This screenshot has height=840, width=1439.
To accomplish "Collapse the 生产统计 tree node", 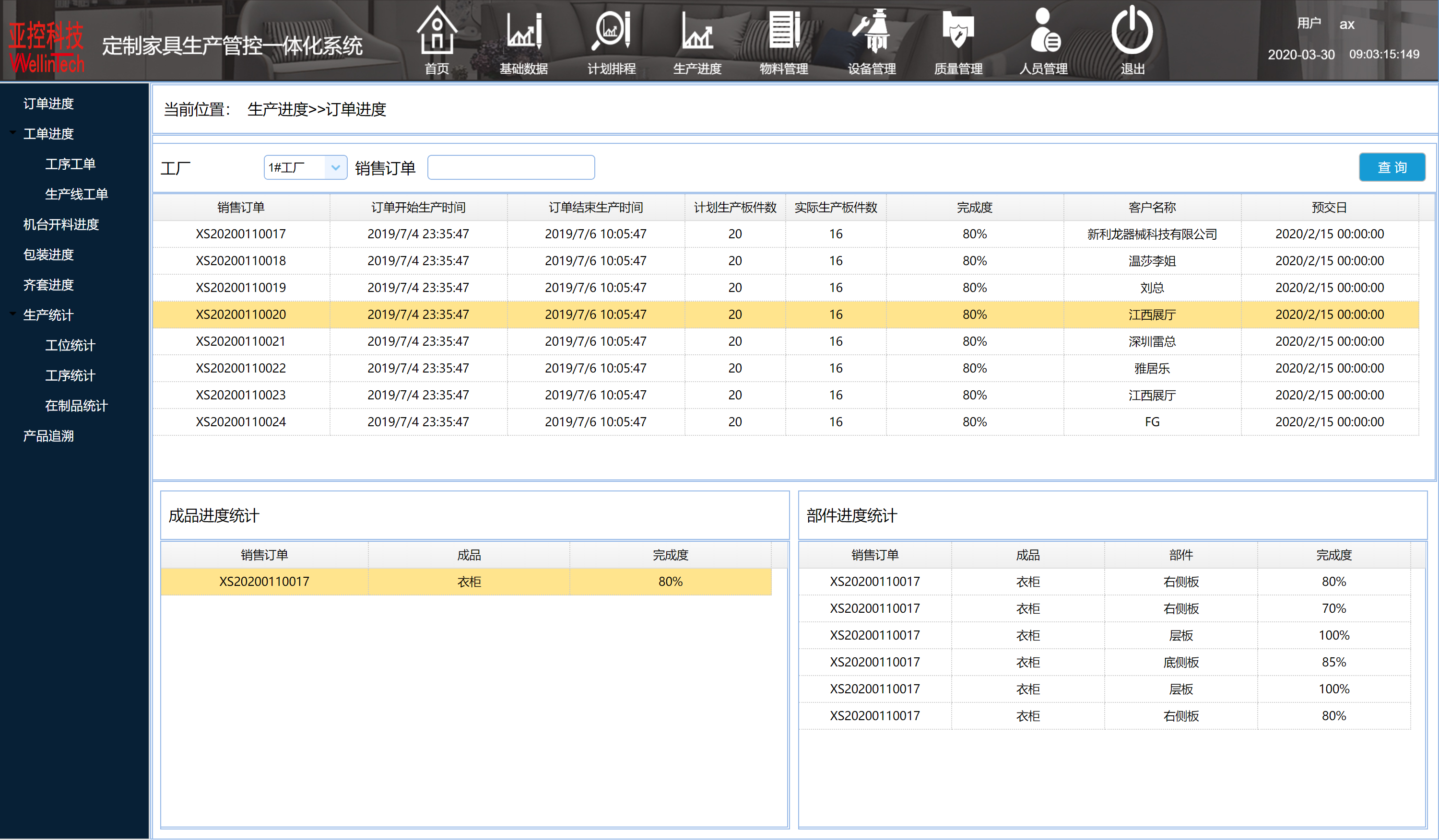I will coord(12,314).
